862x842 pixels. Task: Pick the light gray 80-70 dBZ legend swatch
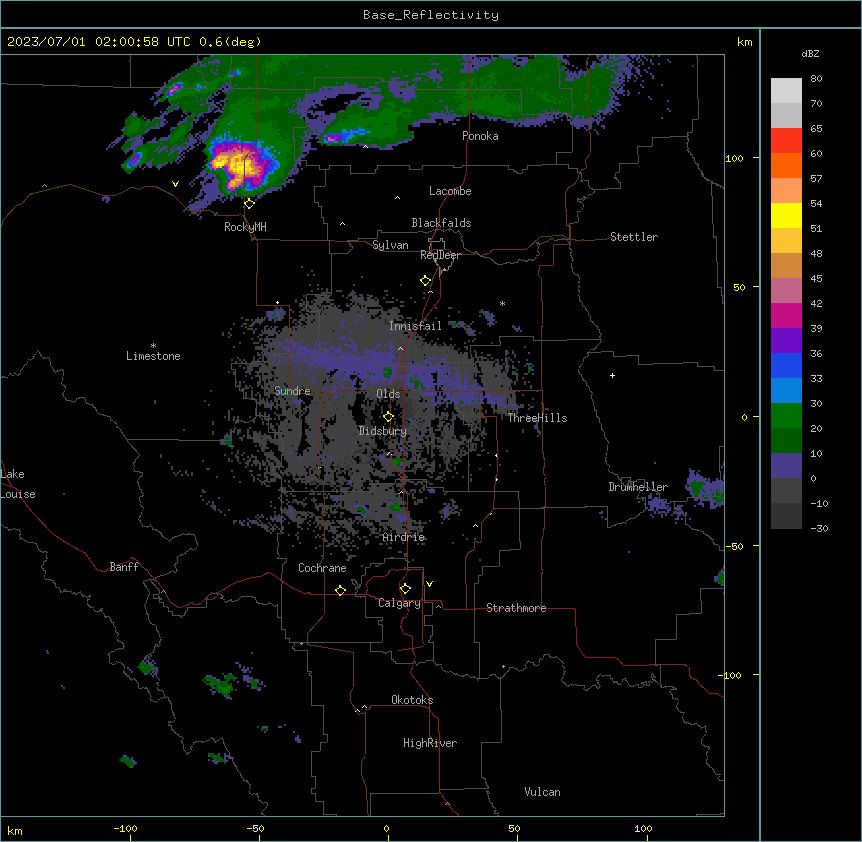tap(786, 90)
